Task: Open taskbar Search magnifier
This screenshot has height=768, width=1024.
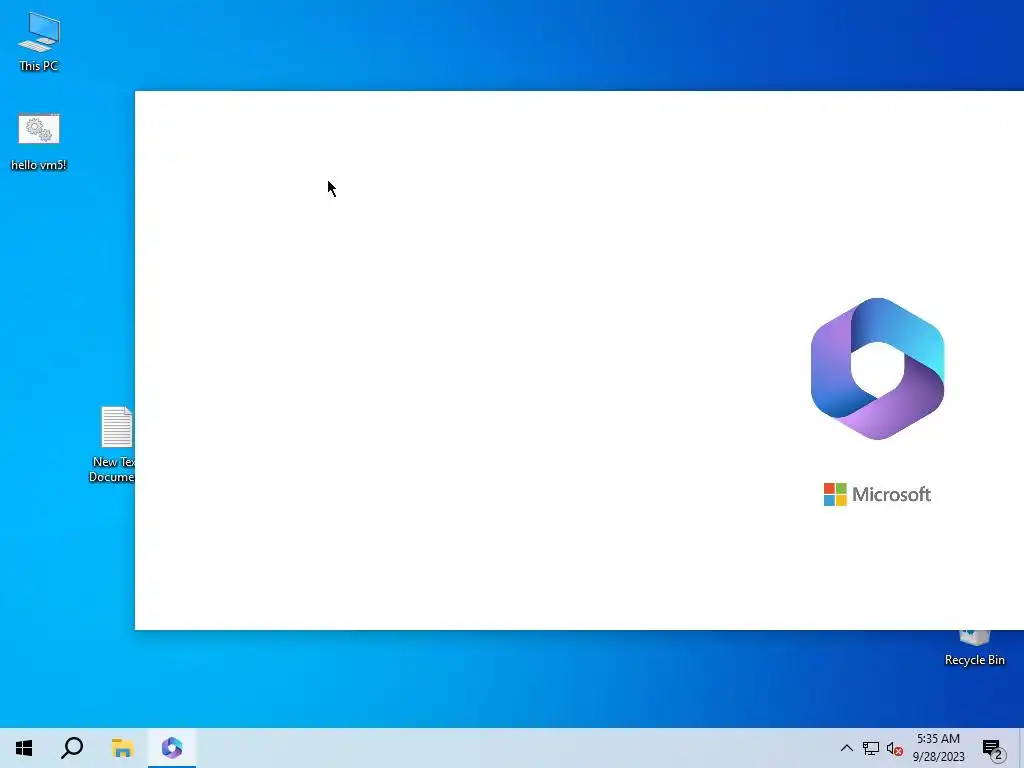Action: [x=72, y=748]
